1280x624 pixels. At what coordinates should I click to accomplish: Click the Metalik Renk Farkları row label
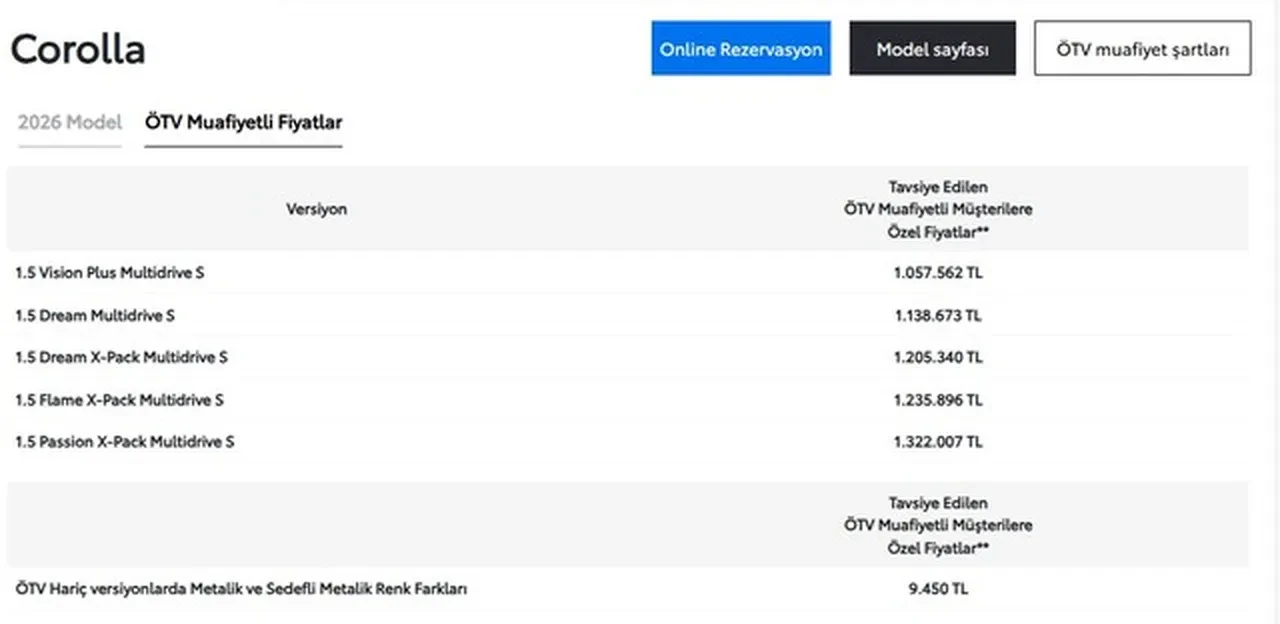tap(241, 589)
